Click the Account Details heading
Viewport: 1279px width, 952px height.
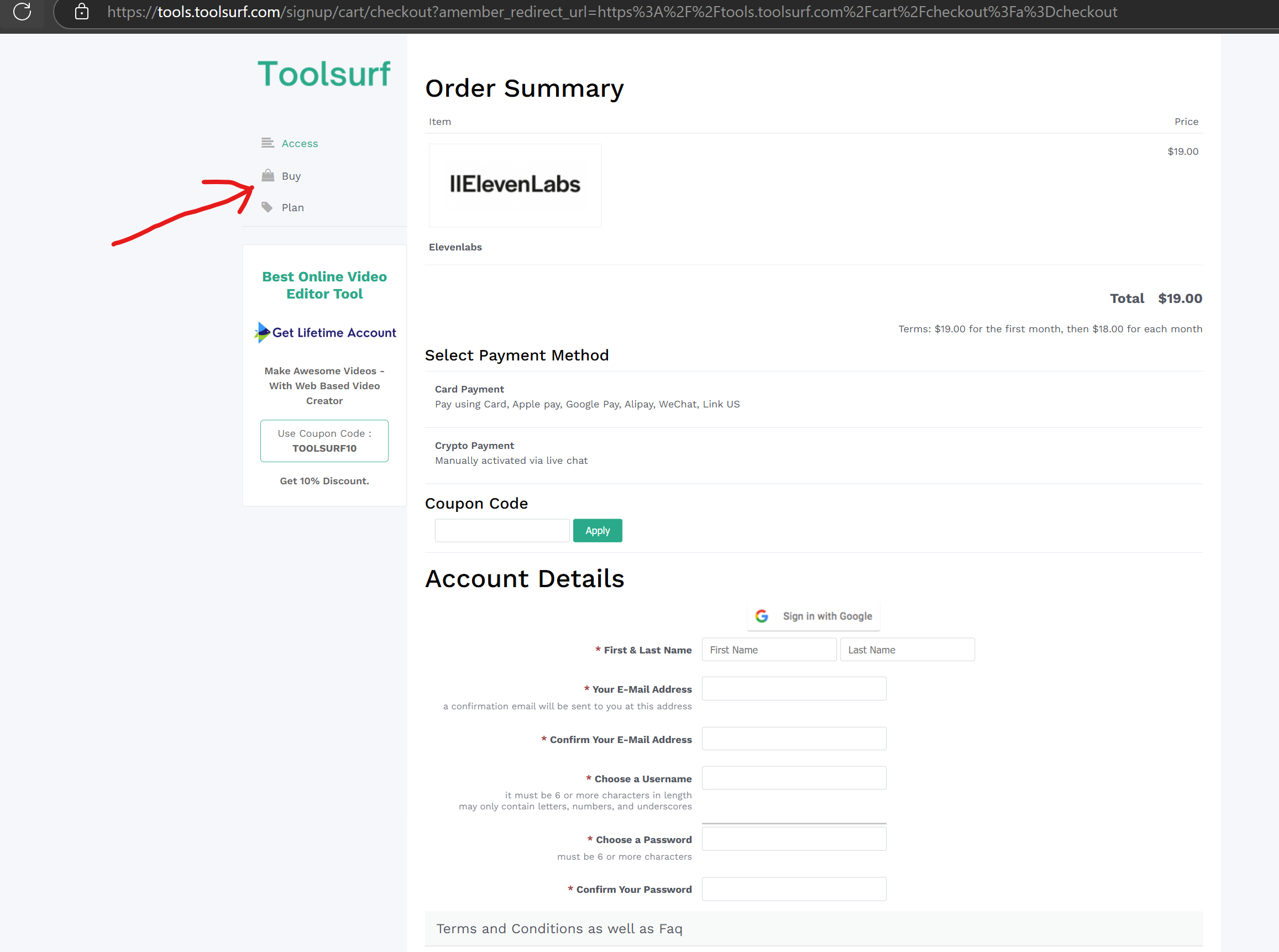pyautogui.click(x=525, y=579)
